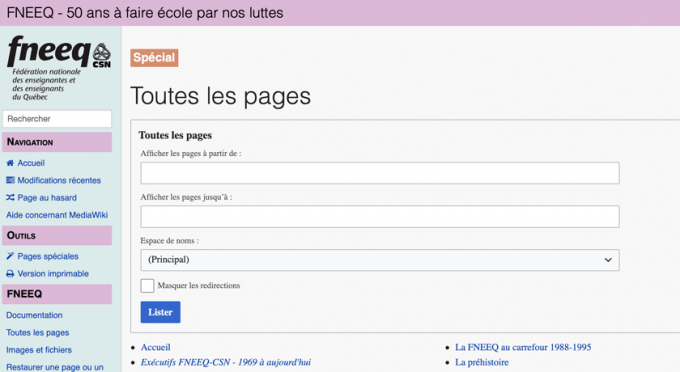Click the printer icon for Version imprimable
Viewport: 680px width, 372px height.
(x=10, y=274)
